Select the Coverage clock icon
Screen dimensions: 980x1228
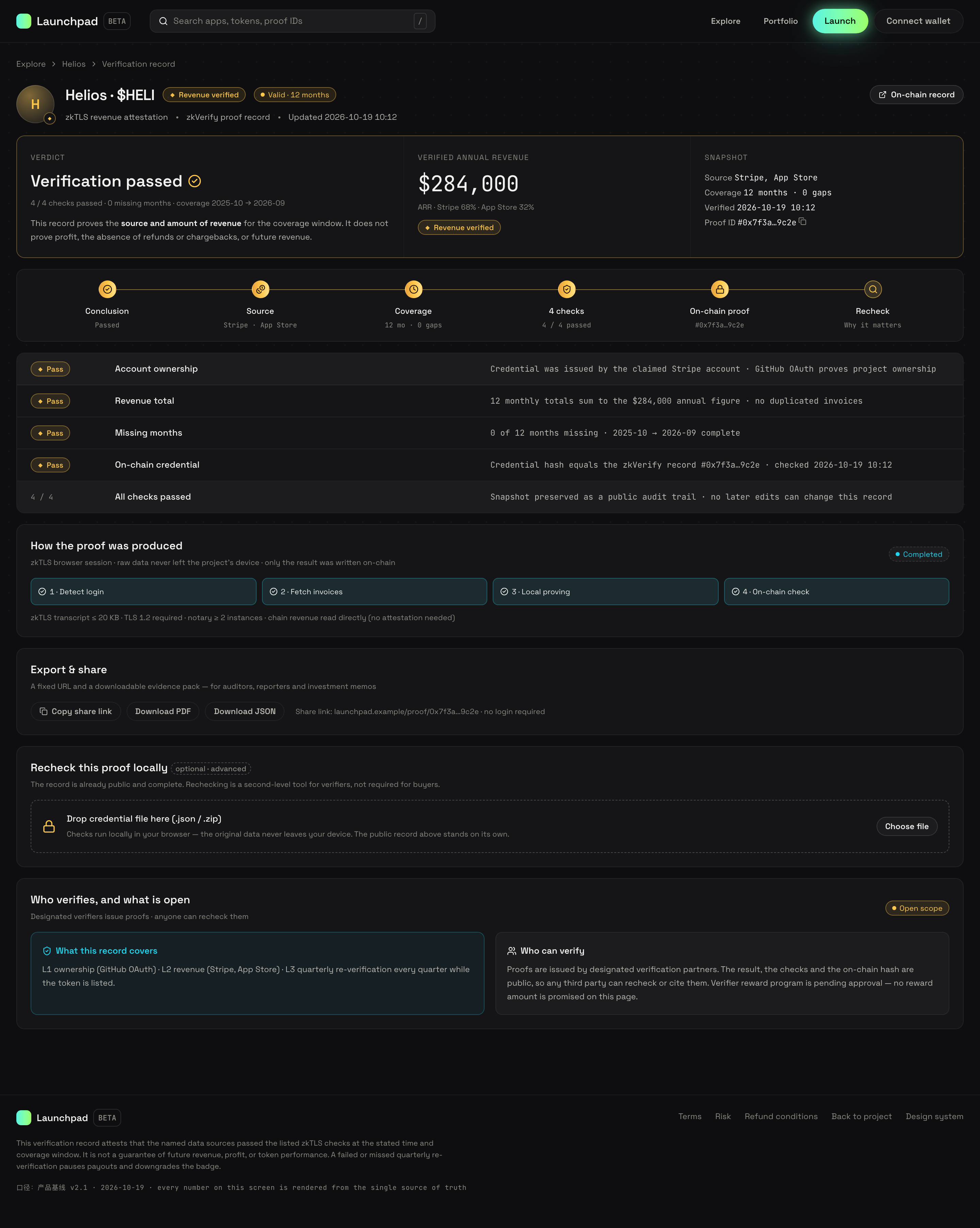coord(413,289)
